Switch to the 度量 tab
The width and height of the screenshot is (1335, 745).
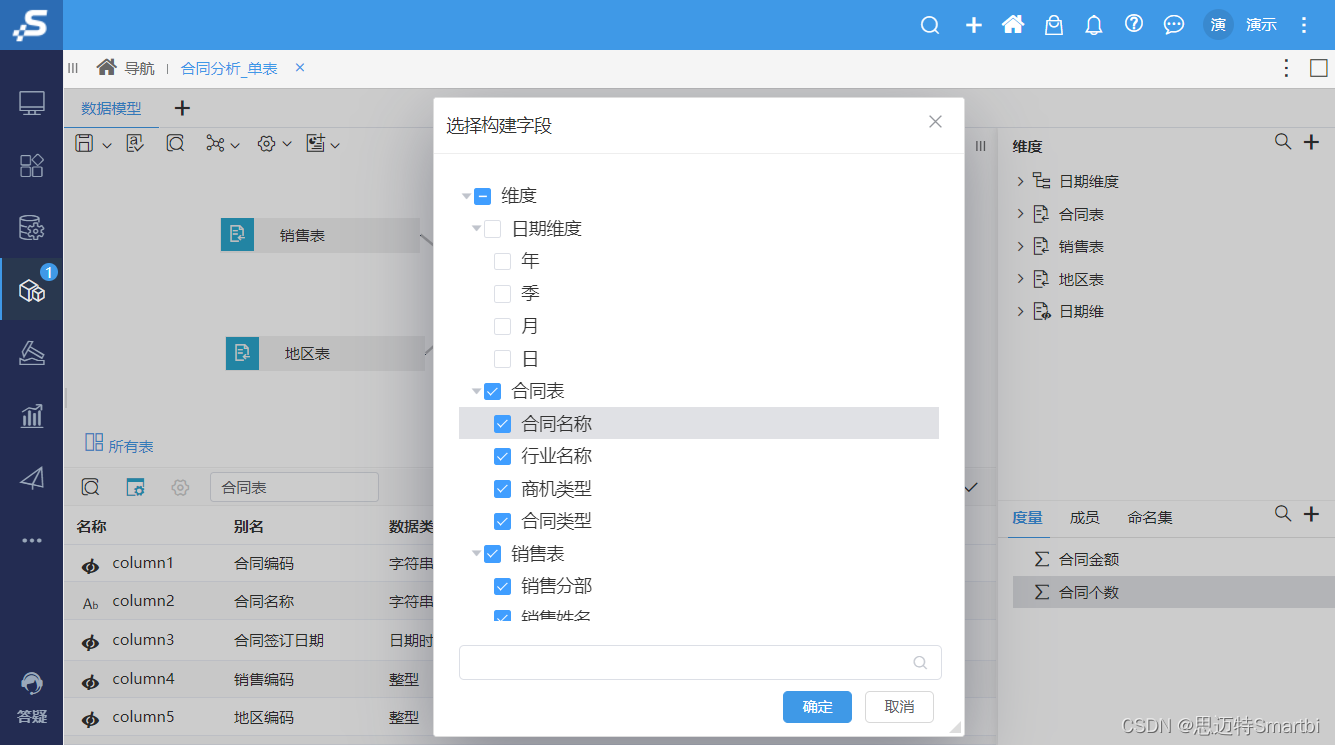point(1027,517)
